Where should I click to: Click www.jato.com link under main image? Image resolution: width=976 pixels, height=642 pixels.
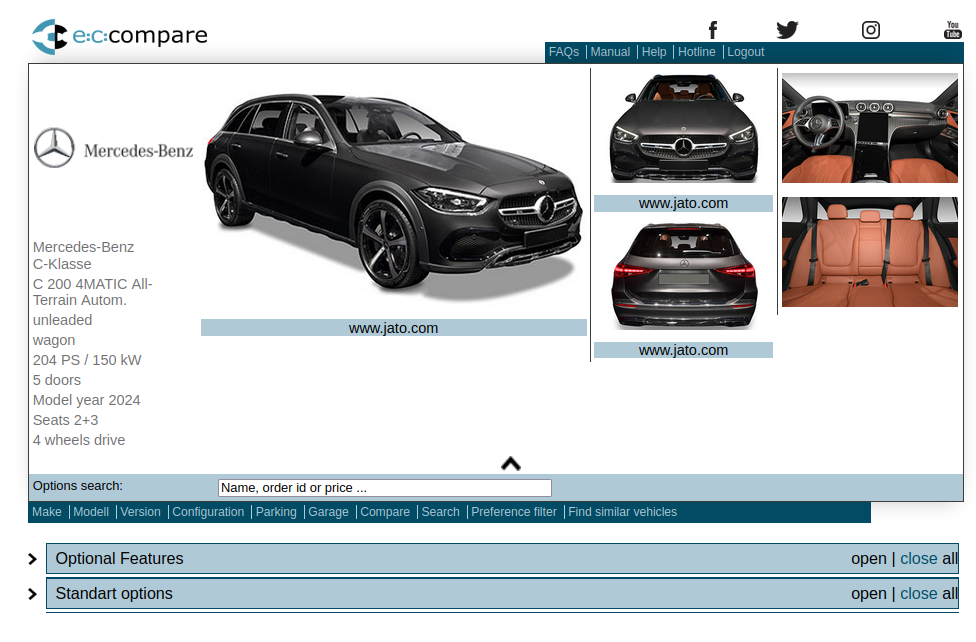click(x=393, y=328)
